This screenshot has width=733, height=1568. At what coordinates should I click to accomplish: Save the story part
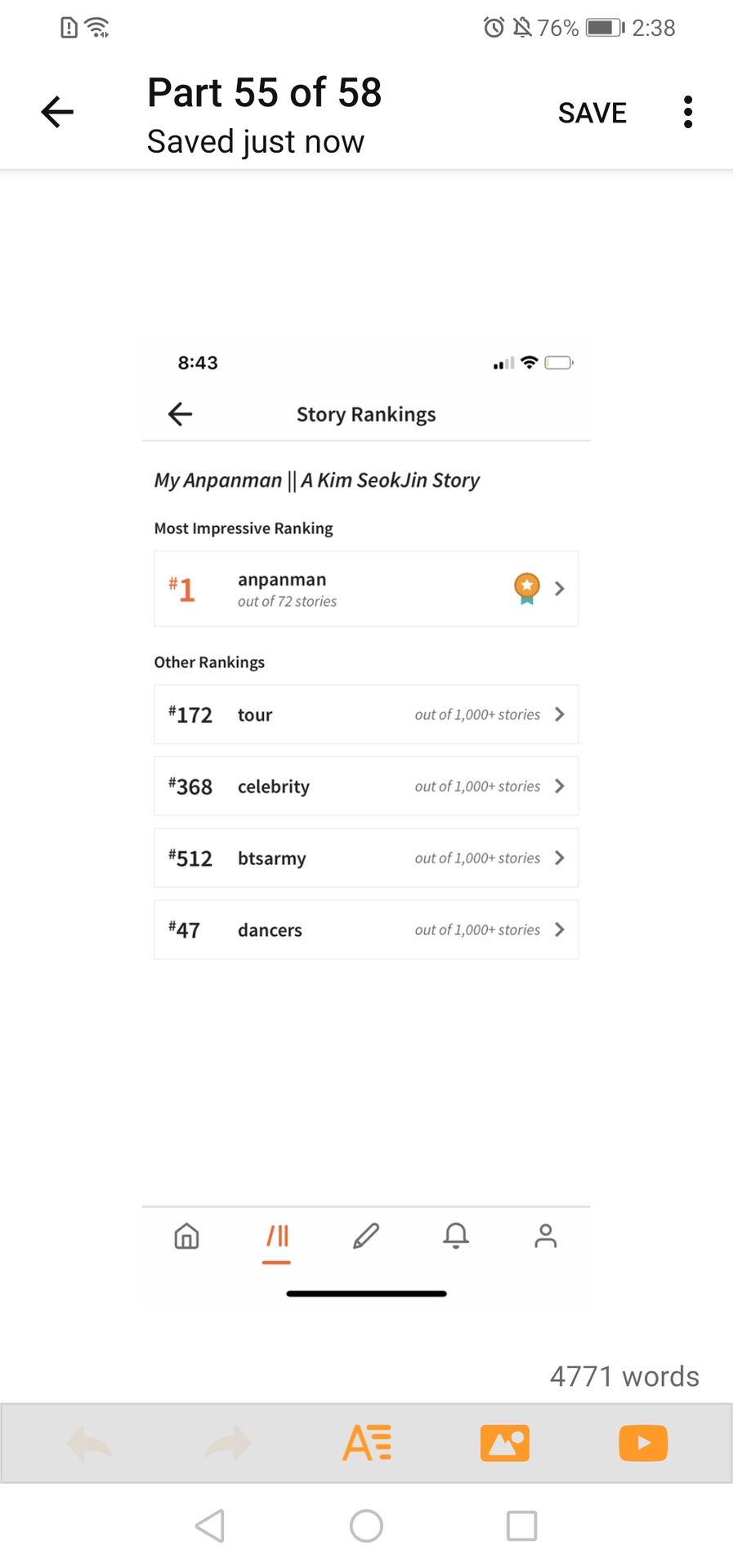pyautogui.click(x=592, y=113)
